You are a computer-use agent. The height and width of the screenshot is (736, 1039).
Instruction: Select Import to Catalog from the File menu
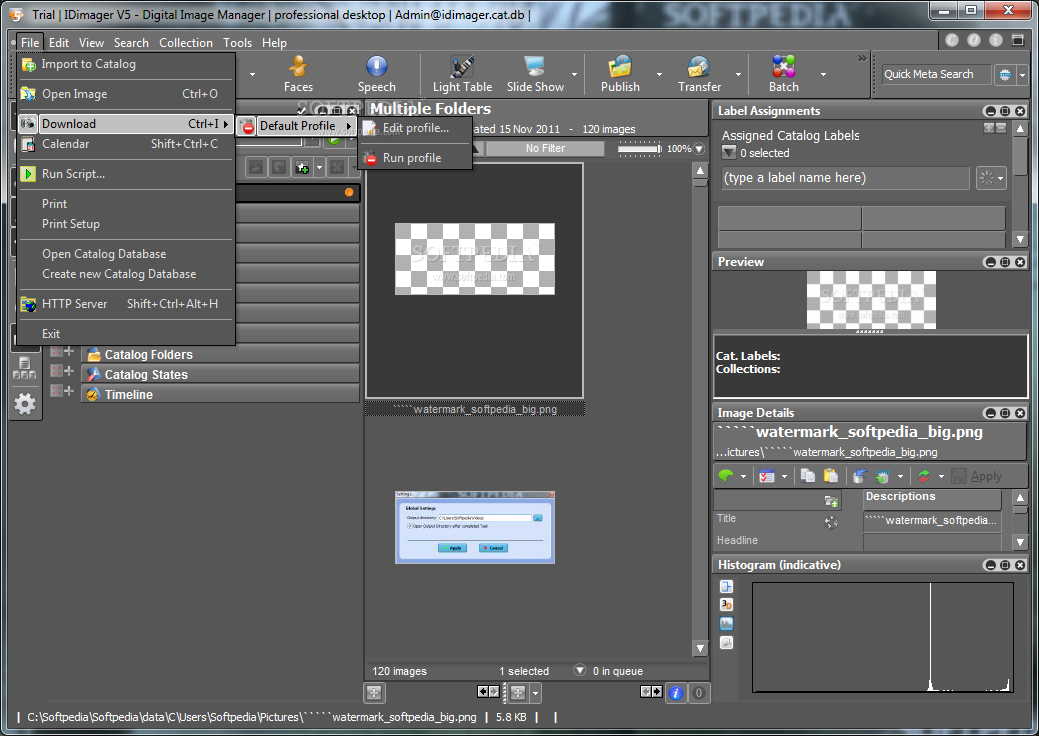tap(126, 64)
